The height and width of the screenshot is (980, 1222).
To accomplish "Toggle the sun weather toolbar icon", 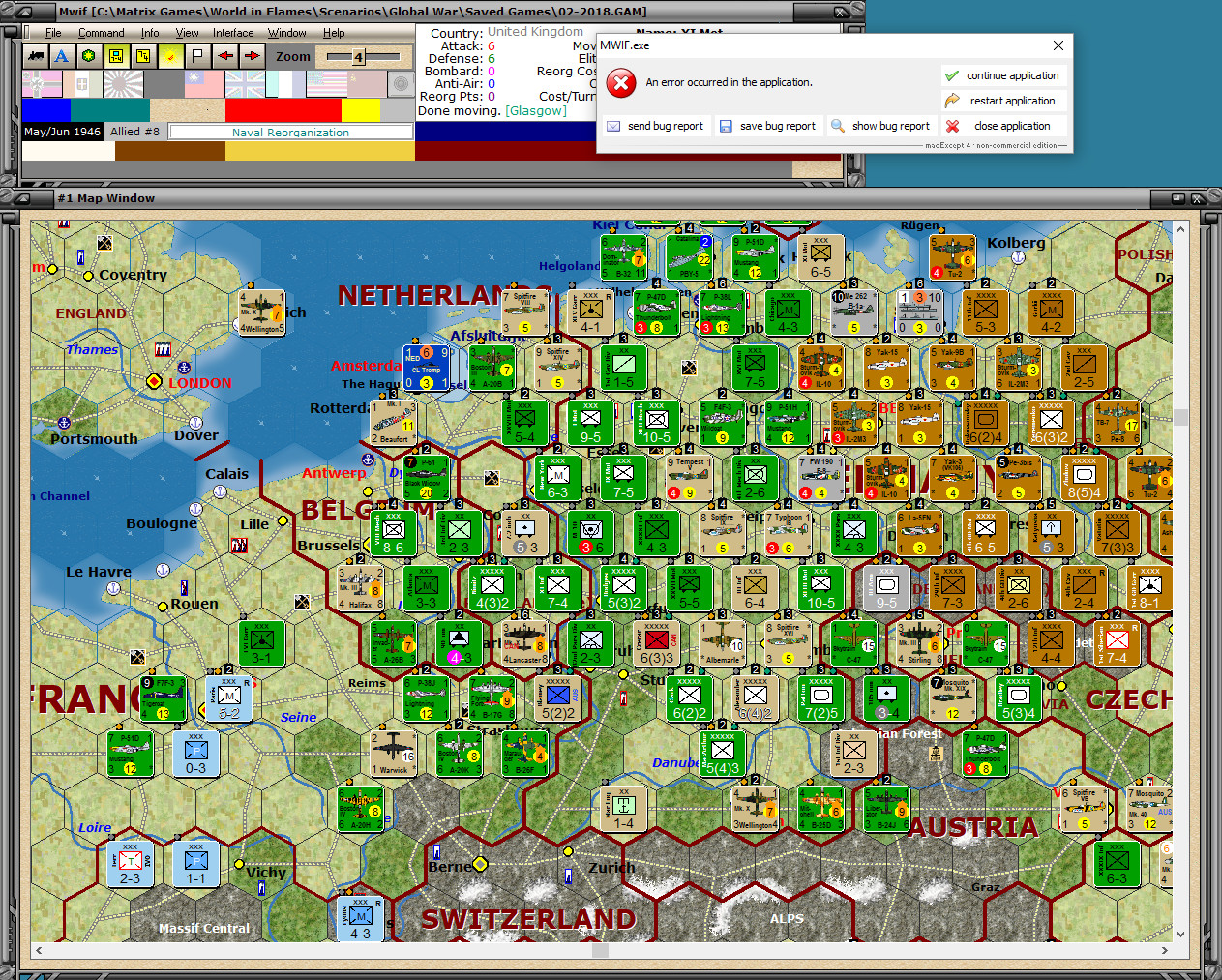I will pyautogui.click(x=170, y=56).
